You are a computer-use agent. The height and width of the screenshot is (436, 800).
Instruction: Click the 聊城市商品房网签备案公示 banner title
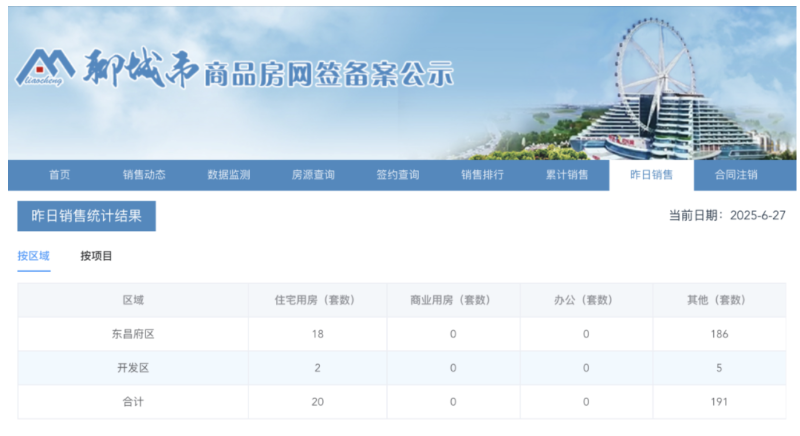click(268, 69)
